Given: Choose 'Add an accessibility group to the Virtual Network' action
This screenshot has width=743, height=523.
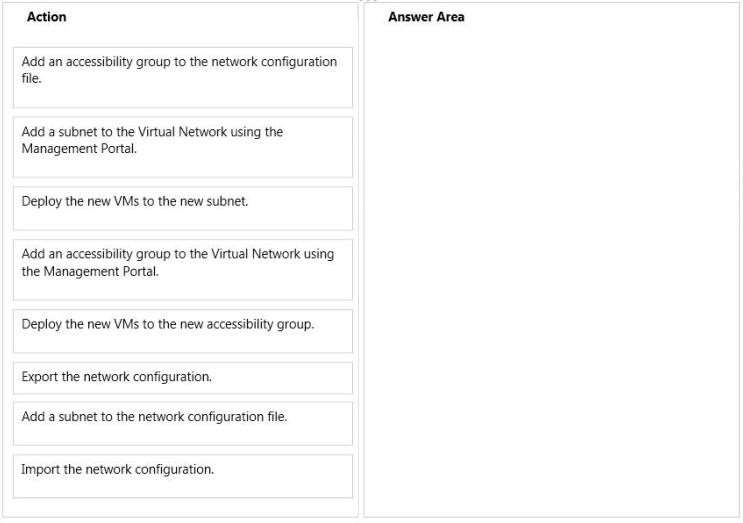Looking at the screenshot, I should coord(183,270).
